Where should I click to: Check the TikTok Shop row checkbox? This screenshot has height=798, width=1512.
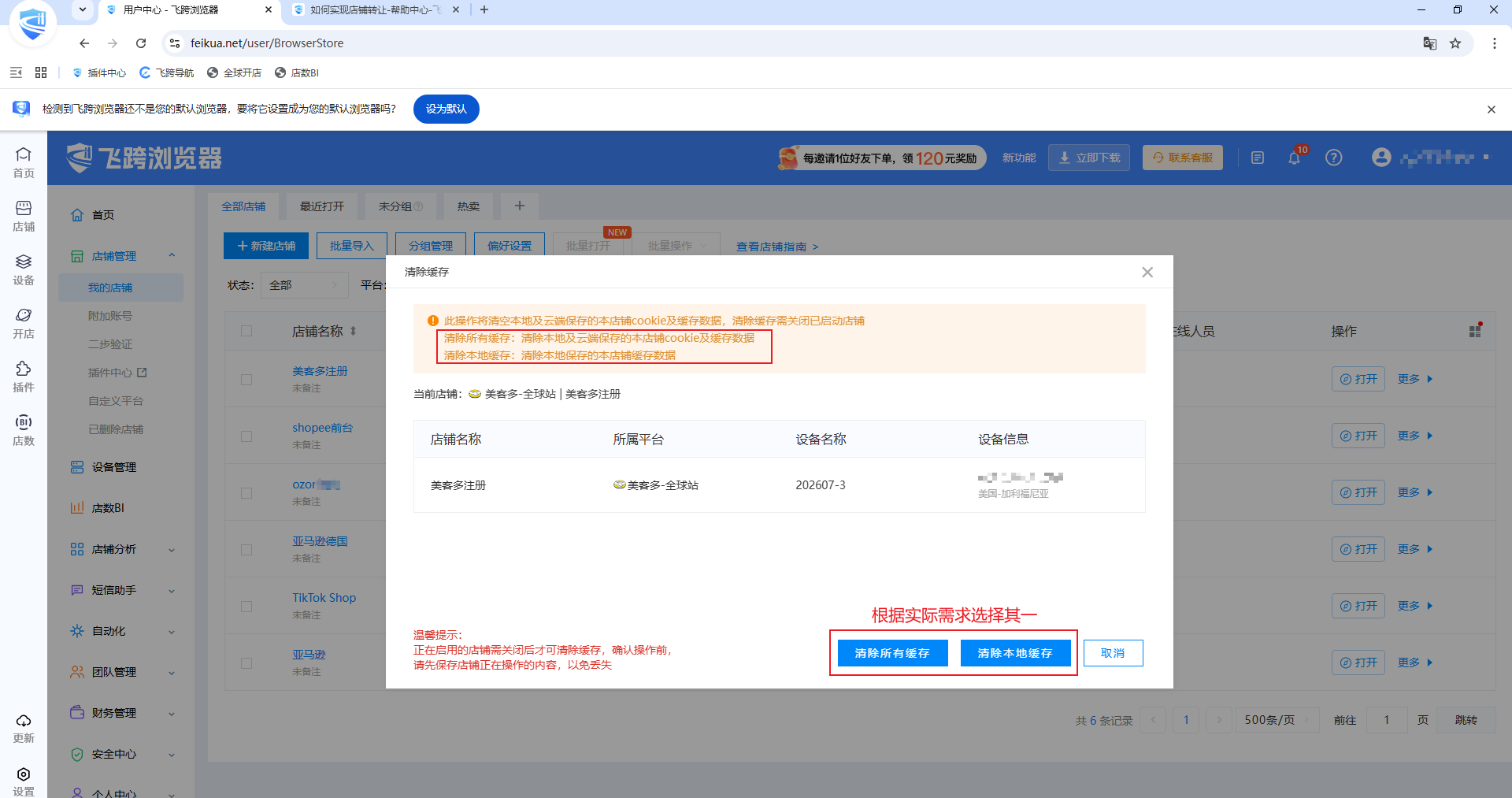pyautogui.click(x=246, y=607)
